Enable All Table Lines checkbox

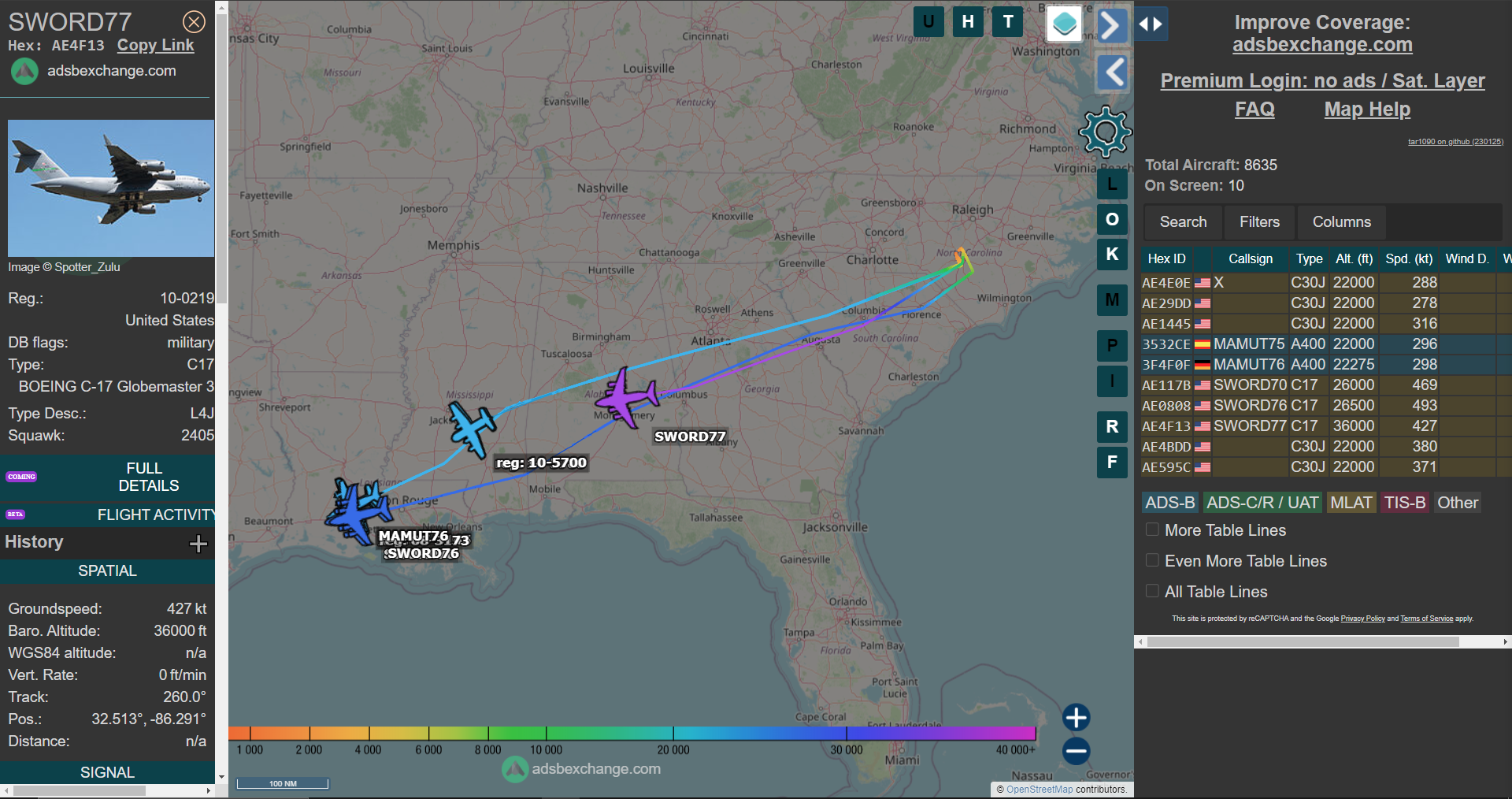tap(1152, 591)
